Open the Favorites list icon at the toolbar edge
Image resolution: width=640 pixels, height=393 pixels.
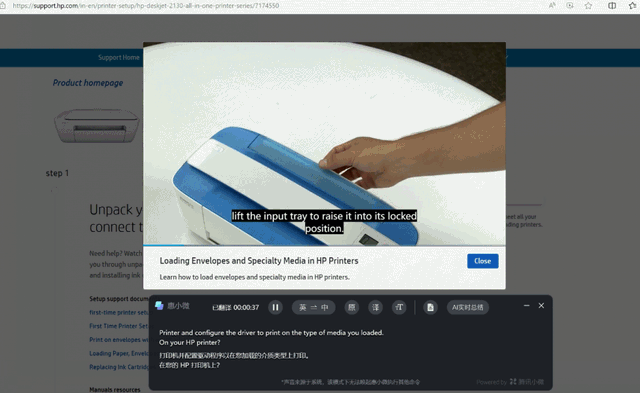(x=633, y=5)
